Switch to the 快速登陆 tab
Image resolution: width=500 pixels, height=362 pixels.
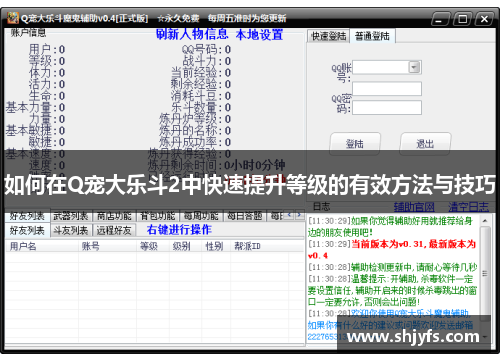point(328,36)
